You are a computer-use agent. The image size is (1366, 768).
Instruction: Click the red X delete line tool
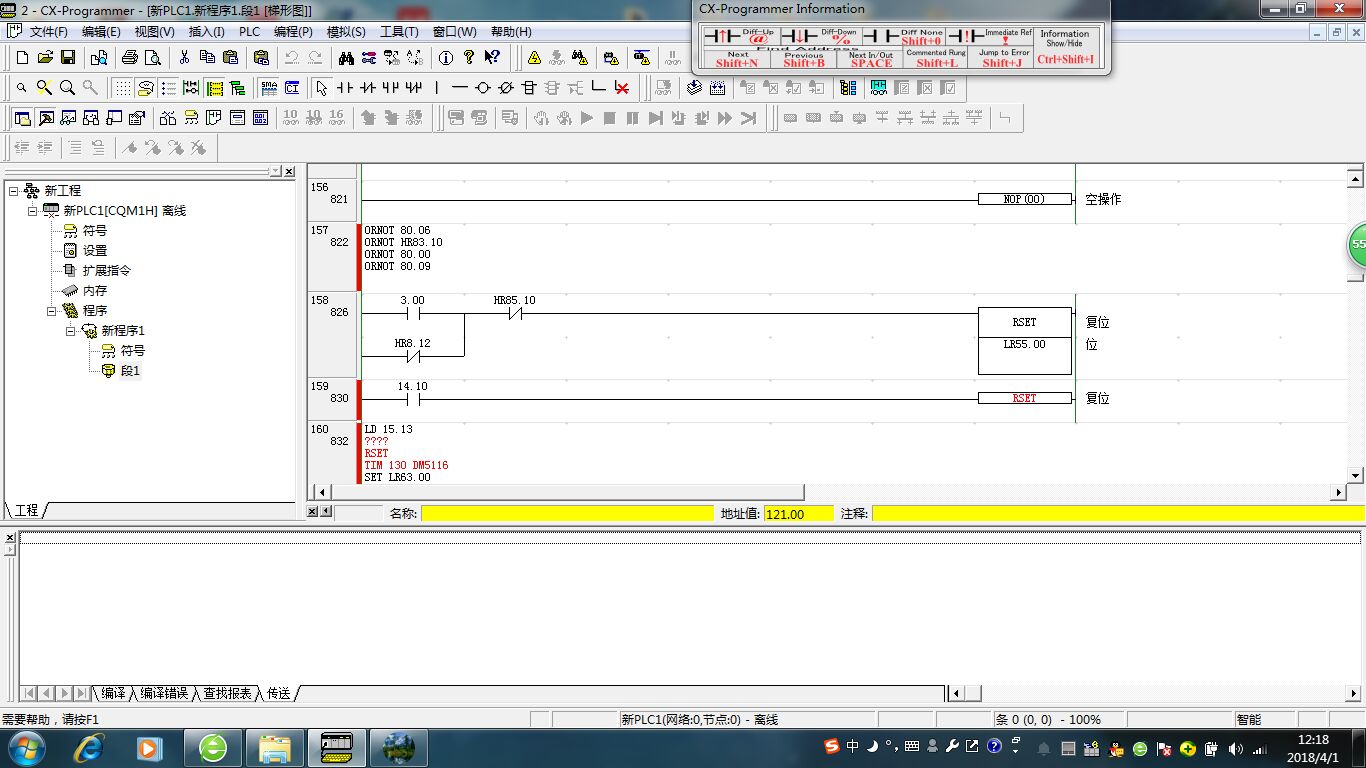622,88
